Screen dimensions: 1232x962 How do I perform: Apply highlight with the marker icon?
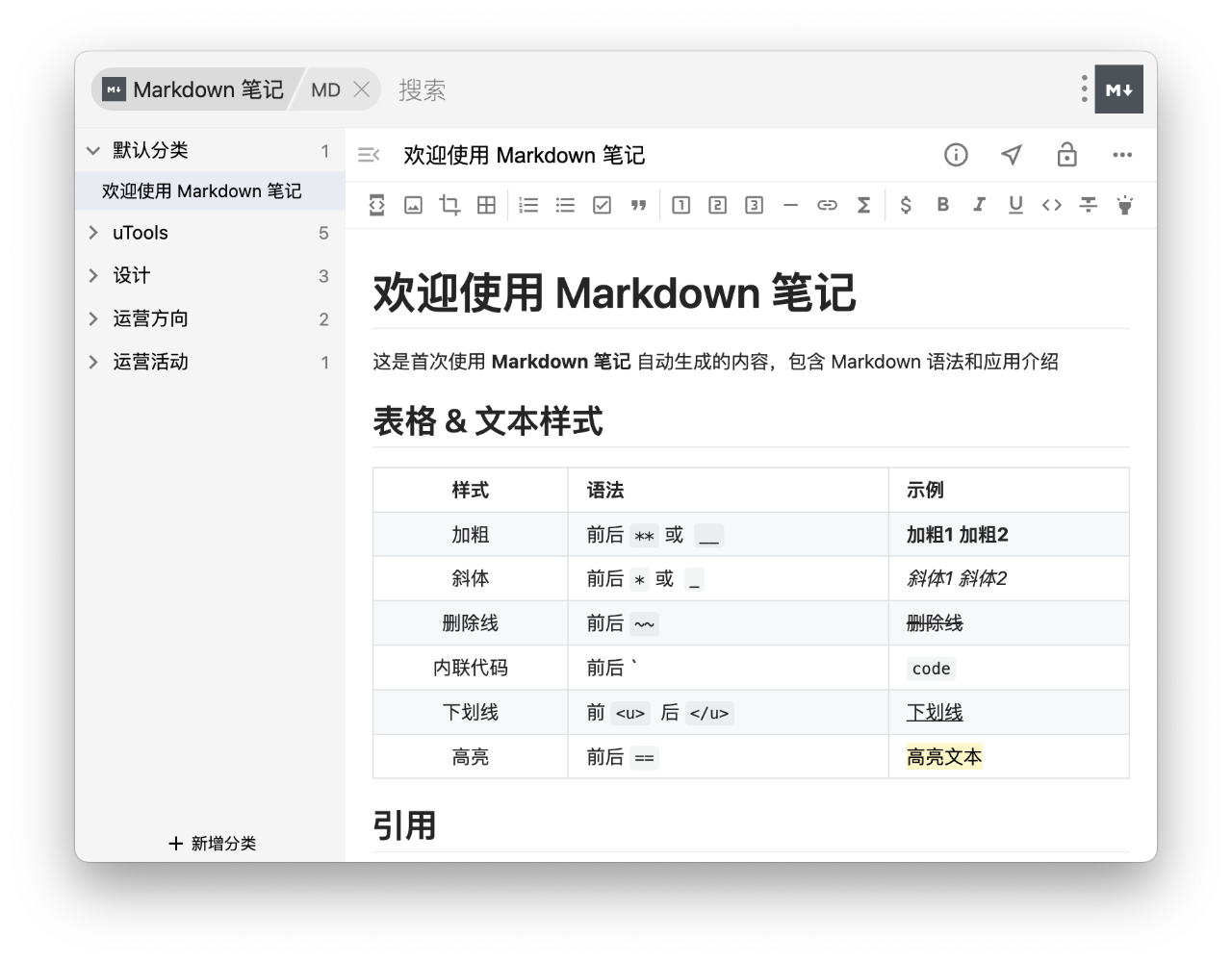click(1124, 205)
